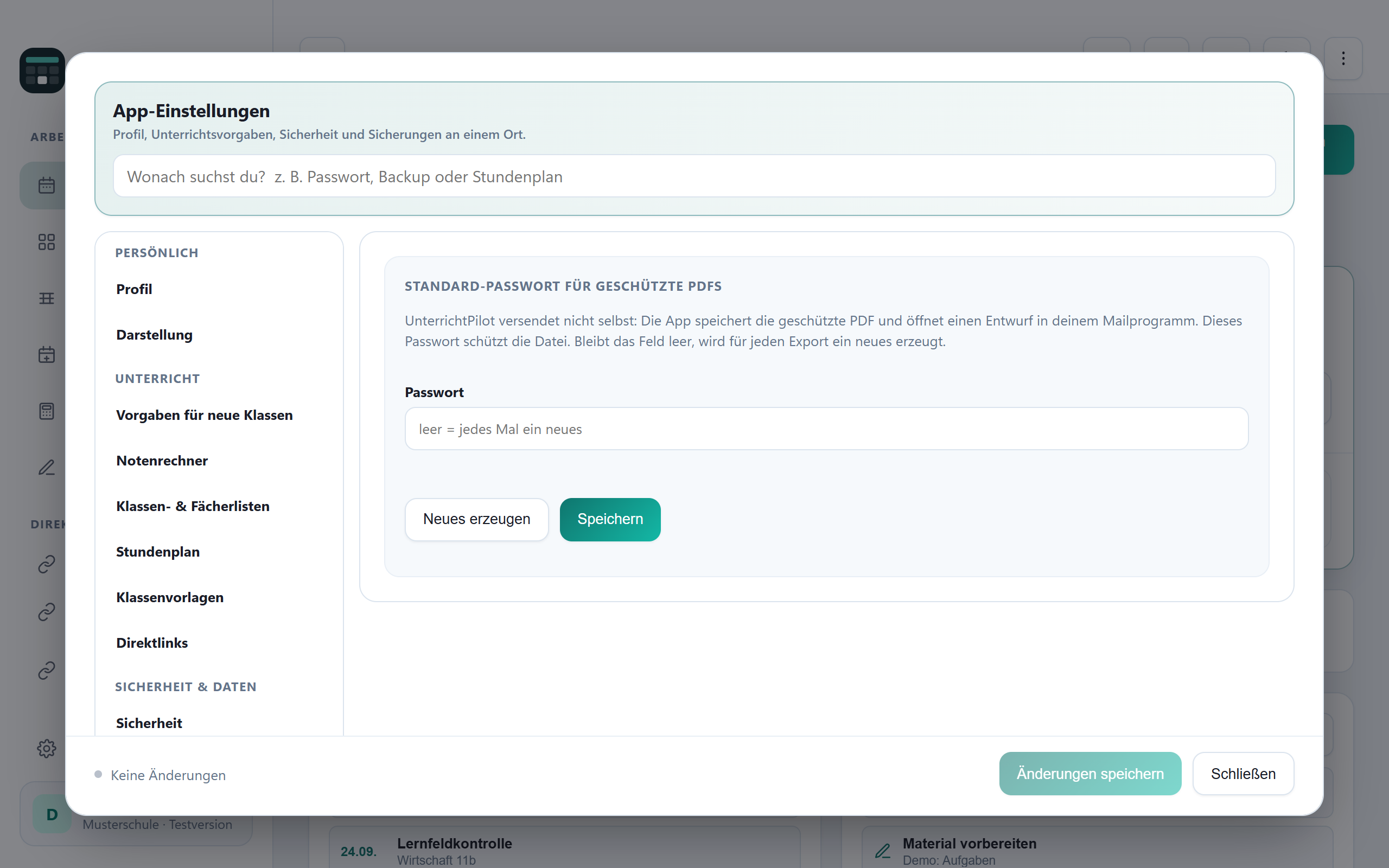Image resolution: width=1389 pixels, height=868 pixels.
Task: Click the teal Speichern button
Action: tap(610, 519)
